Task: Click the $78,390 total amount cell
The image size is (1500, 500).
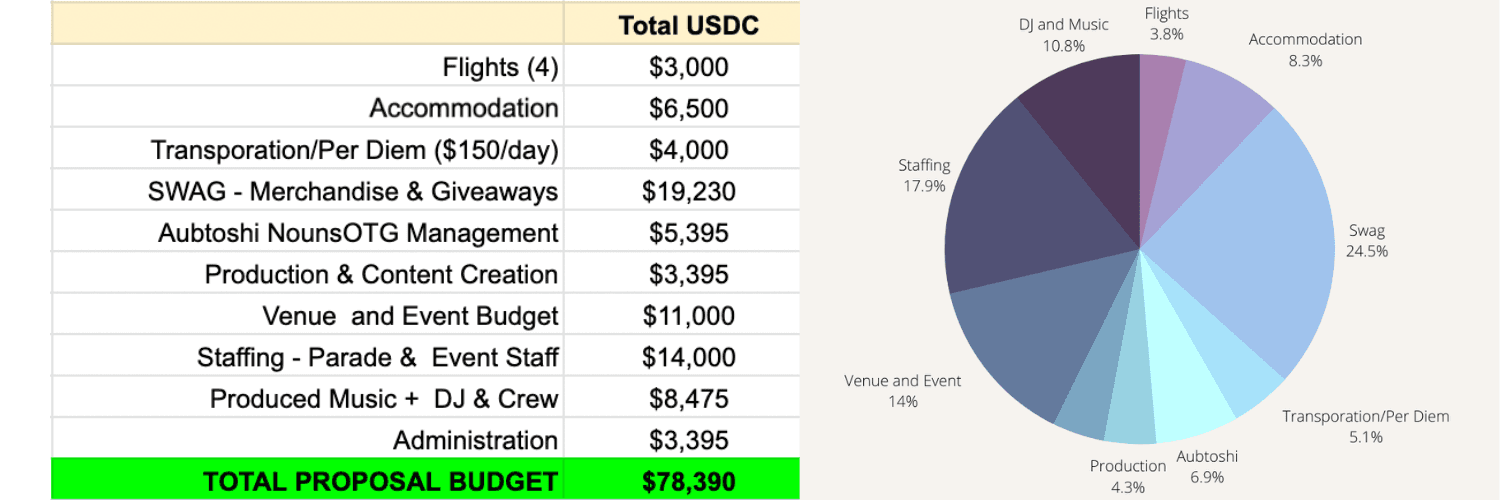Action: (688, 481)
